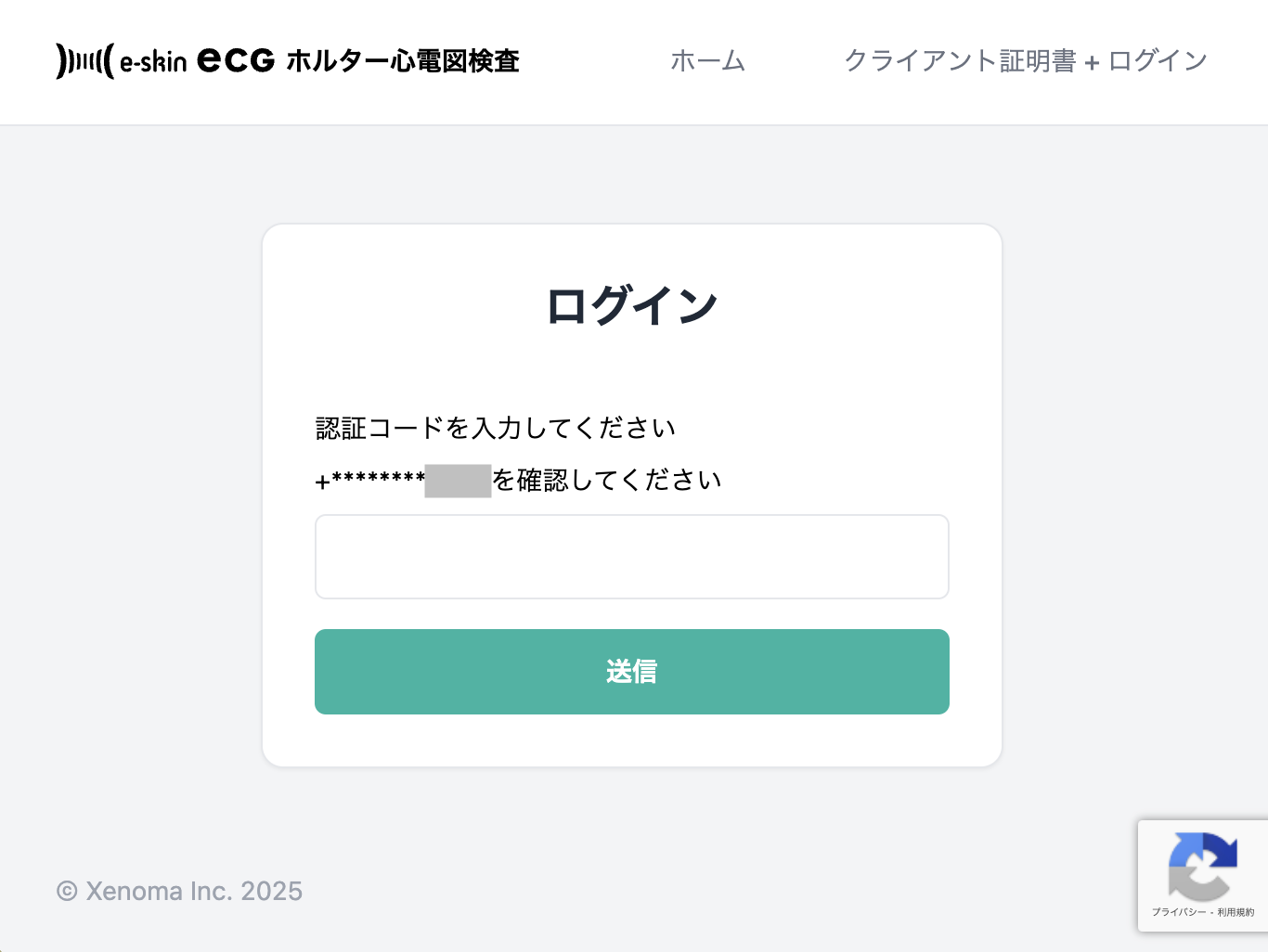Click the hyphen between プライバシー and 利用規約
Screen dimensions: 1268x952
coord(1211,913)
